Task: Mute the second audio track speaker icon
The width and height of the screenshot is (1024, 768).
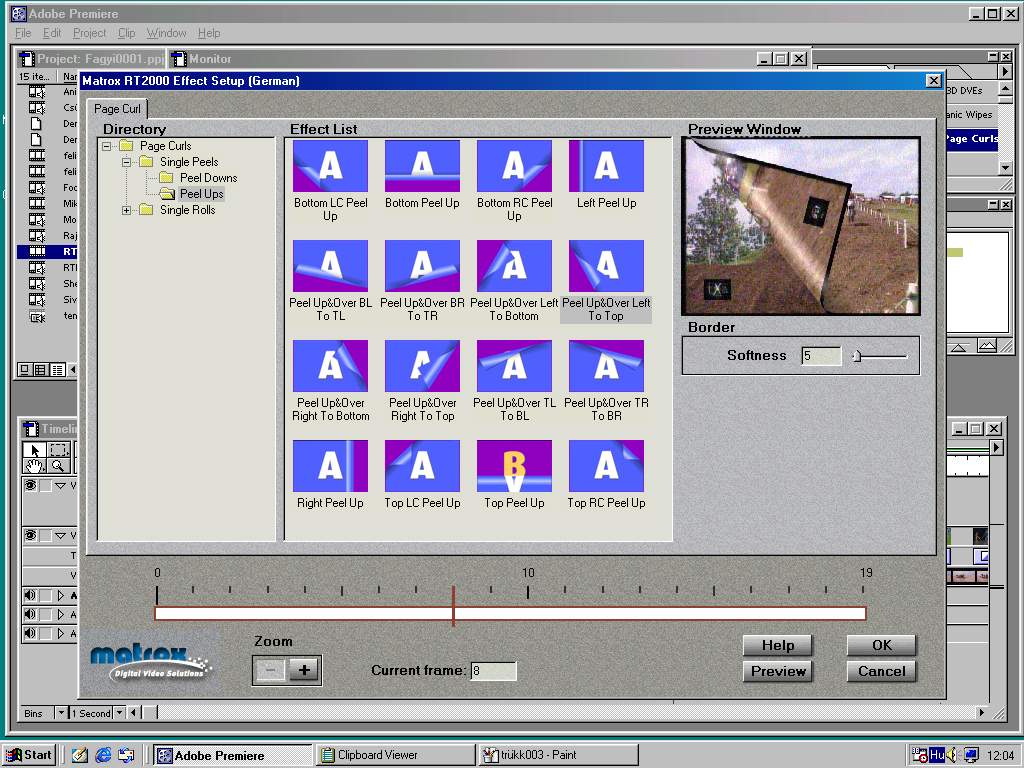Action: coord(30,614)
